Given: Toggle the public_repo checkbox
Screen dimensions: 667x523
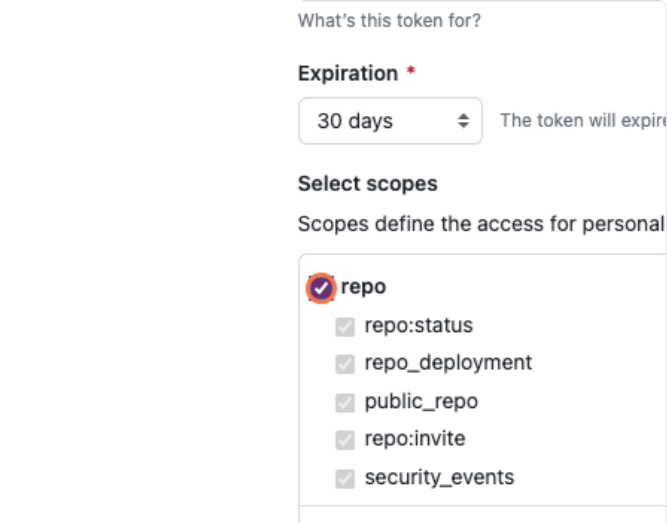Looking at the screenshot, I should (x=345, y=402).
